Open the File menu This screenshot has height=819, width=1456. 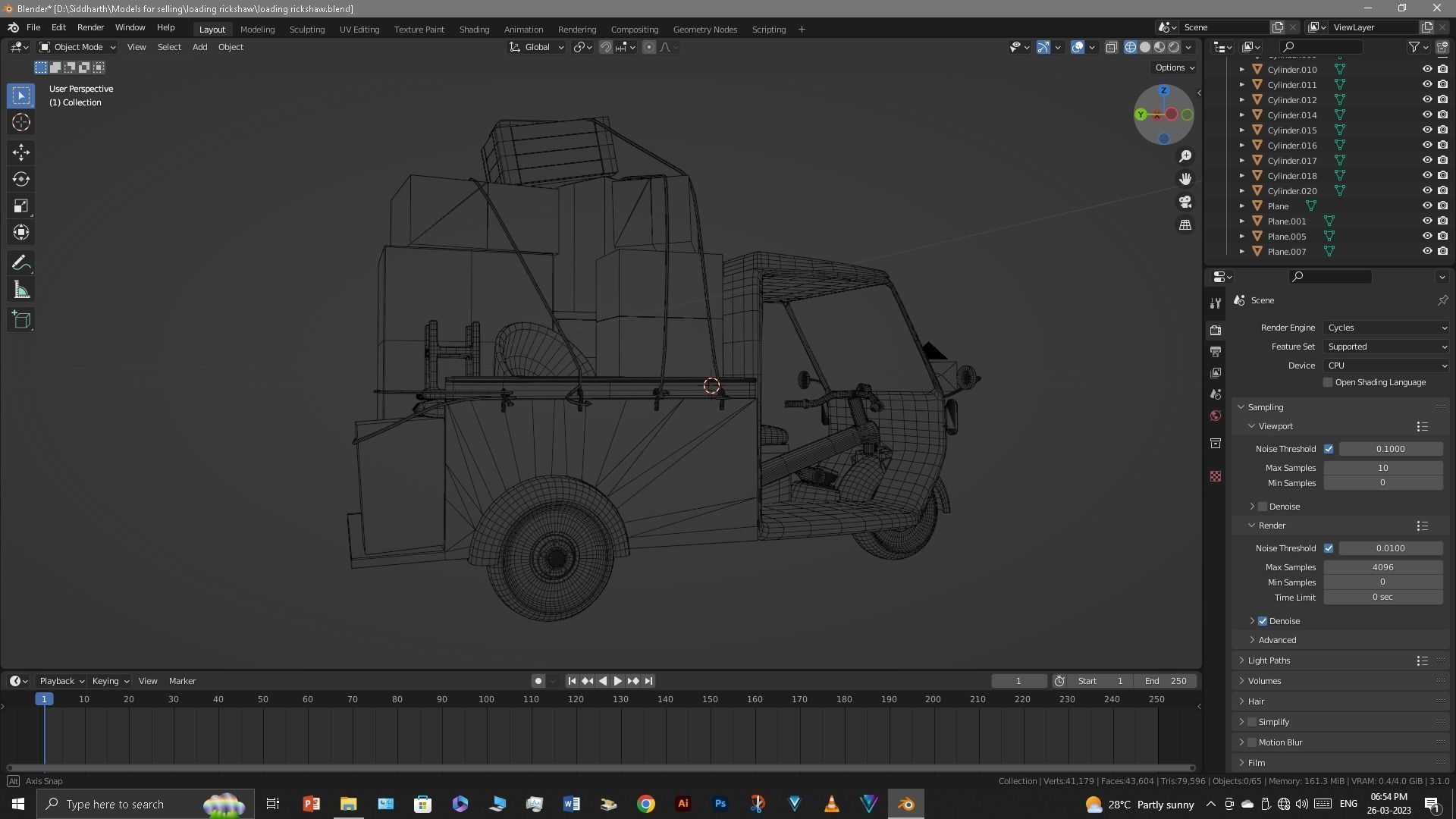(x=33, y=28)
